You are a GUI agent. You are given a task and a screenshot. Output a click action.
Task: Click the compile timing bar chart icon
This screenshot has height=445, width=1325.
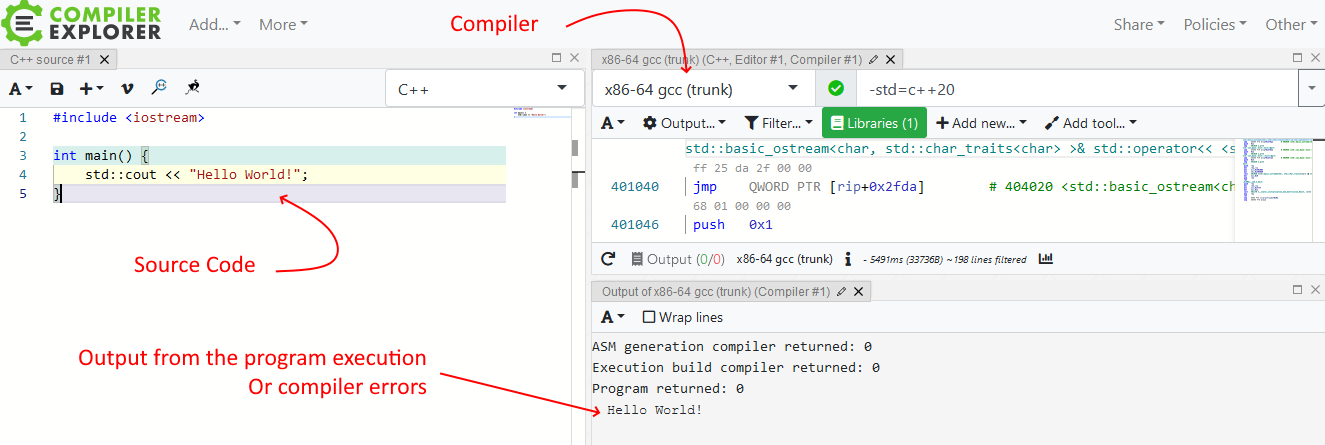(x=1046, y=258)
